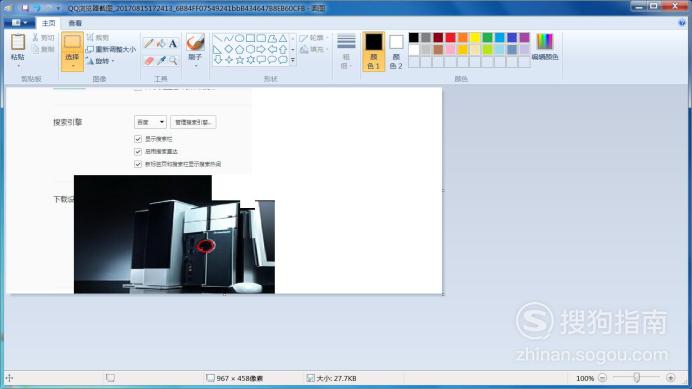Open 编辑颜色 (Edit colors) dialog
The image size is (692, 389).
(x=545, y=47)
